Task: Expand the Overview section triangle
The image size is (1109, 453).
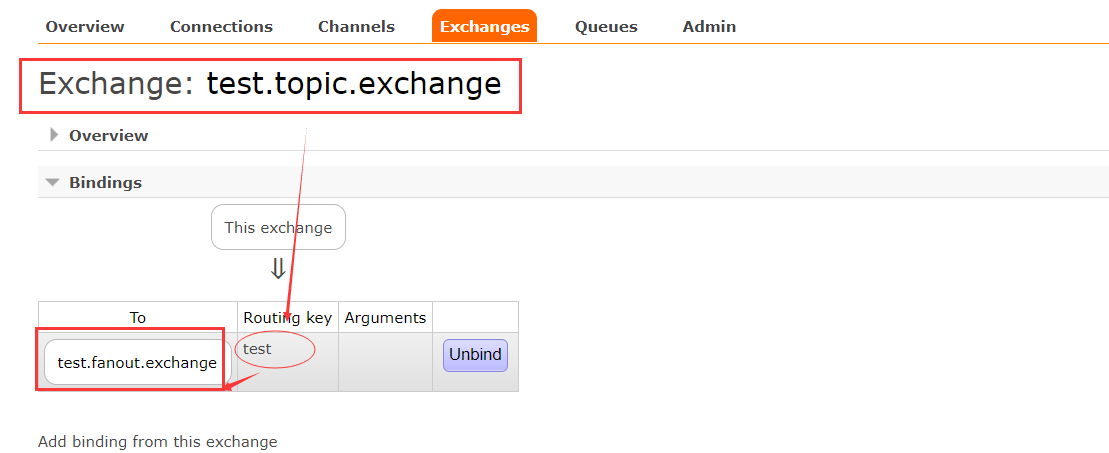Action: 54,135
